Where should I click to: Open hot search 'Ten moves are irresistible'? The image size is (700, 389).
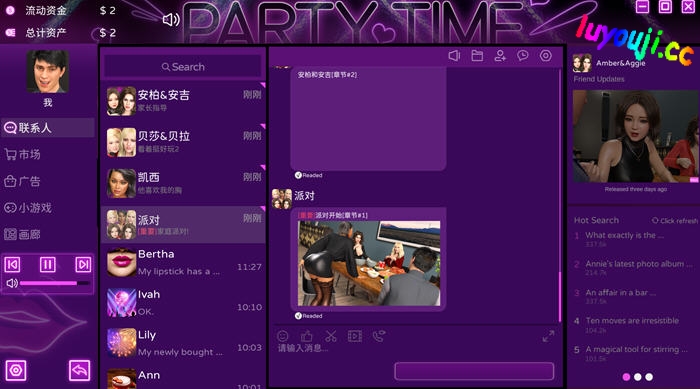pyautogui.click(x=632, y=321)
